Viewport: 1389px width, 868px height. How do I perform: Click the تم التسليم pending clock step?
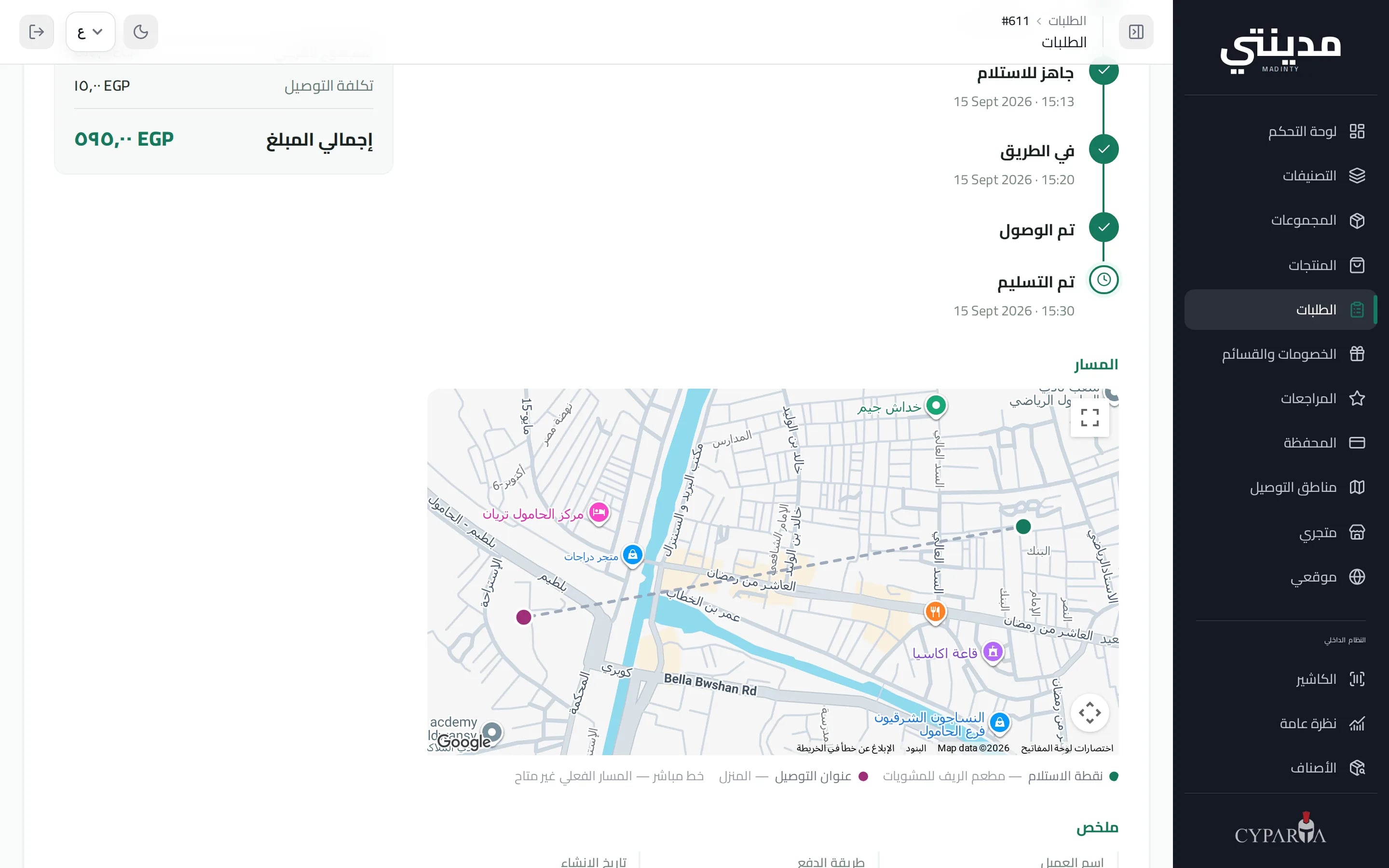(1104, 280)
